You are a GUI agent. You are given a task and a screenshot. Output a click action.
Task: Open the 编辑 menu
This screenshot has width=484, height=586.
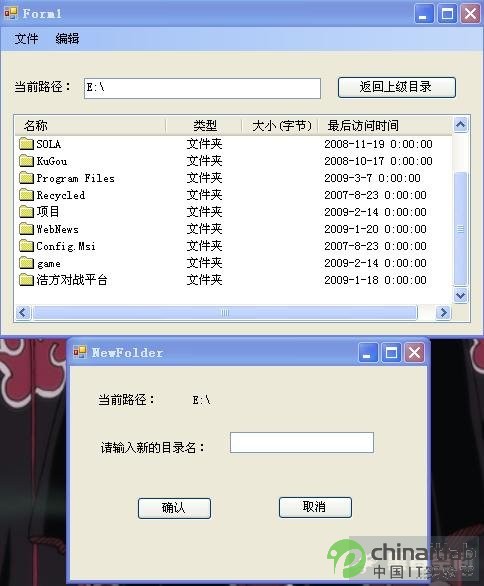(x=67, y=38)
